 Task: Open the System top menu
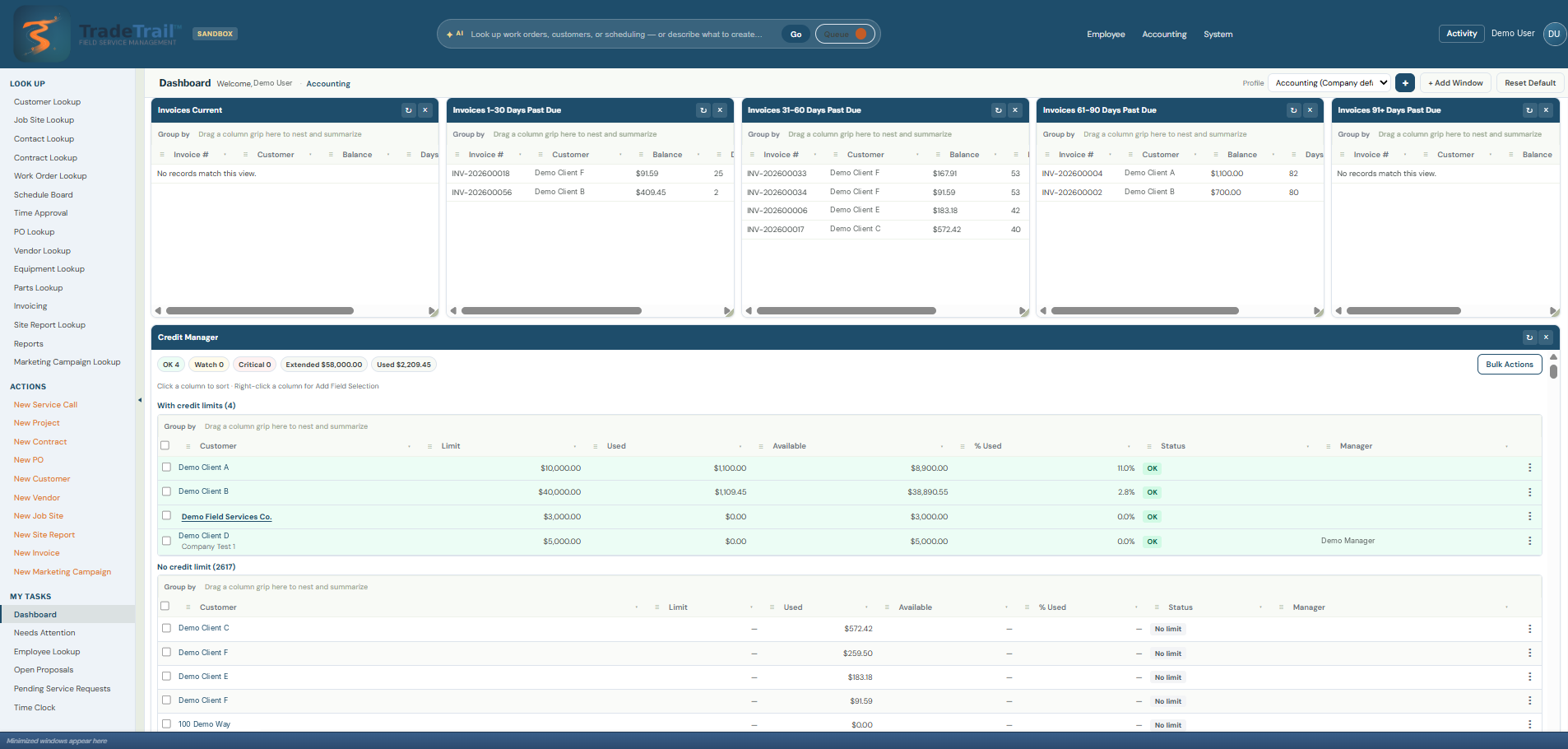click(x=1218, y=35)
